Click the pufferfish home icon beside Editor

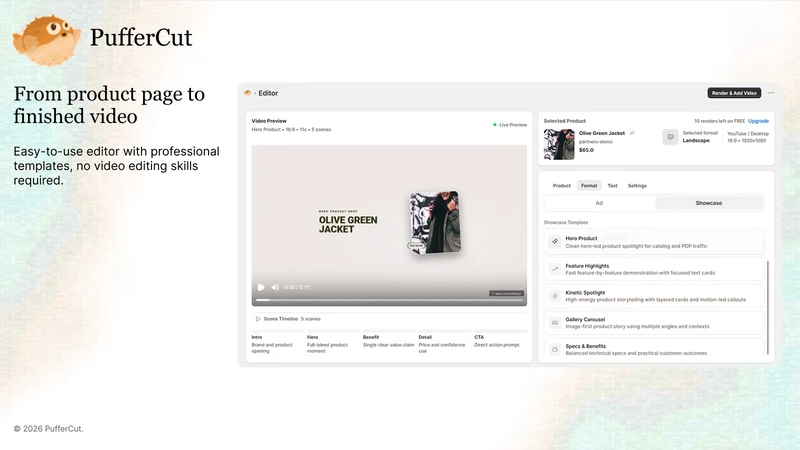tap(248, 93)
